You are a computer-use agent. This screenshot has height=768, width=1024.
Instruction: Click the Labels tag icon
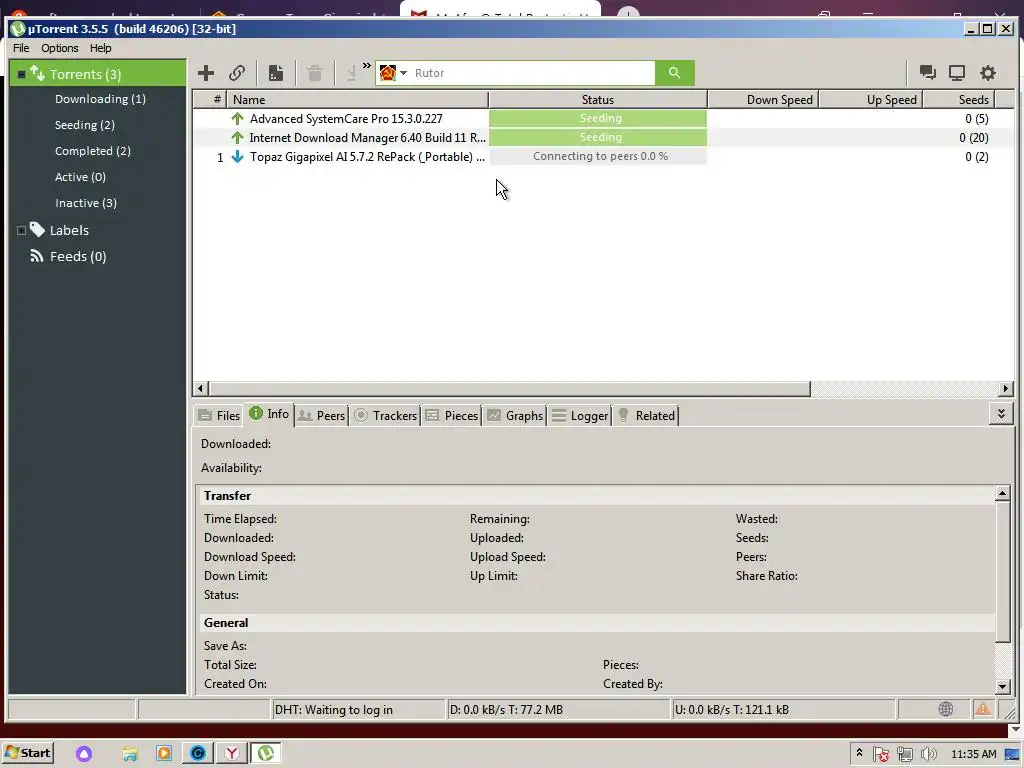[x=37, y=229]
